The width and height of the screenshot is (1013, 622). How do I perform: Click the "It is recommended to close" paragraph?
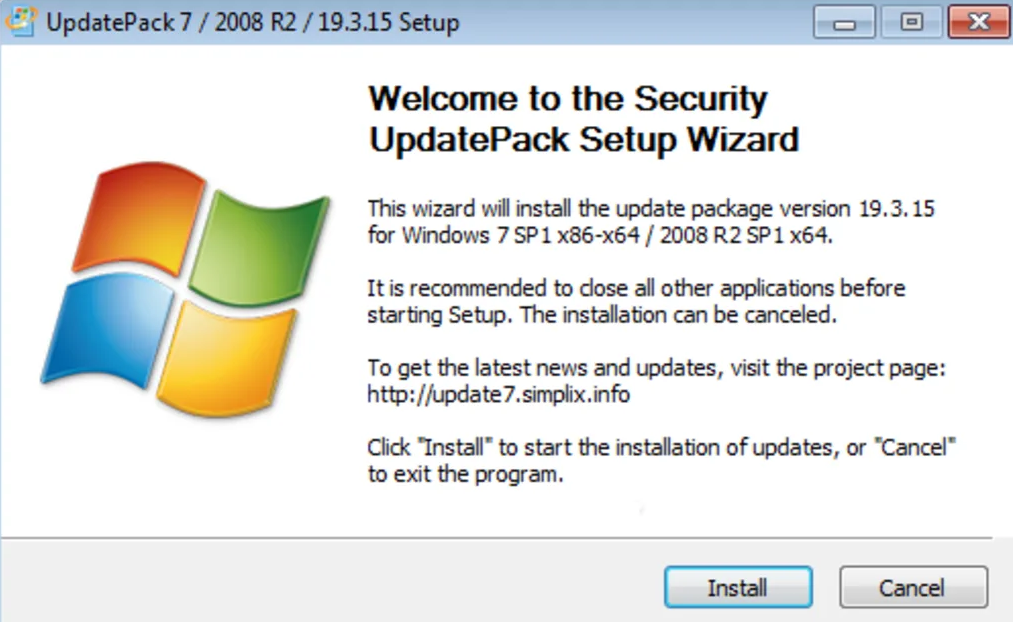pyautogui.click(x=636, y=301)
